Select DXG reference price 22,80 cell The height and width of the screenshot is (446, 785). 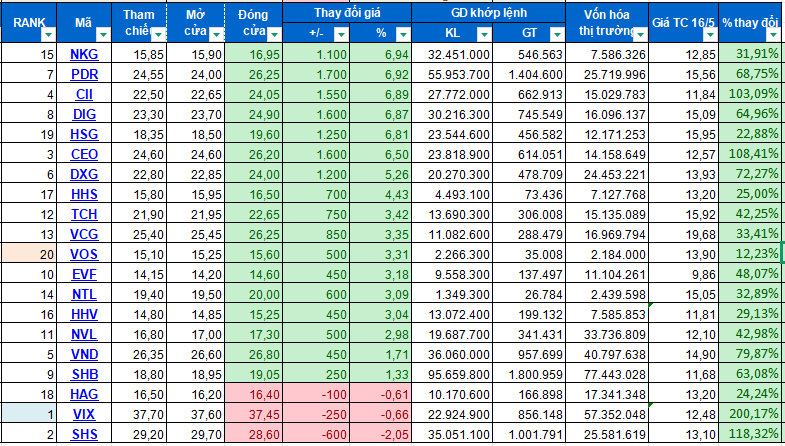[139, 174]
